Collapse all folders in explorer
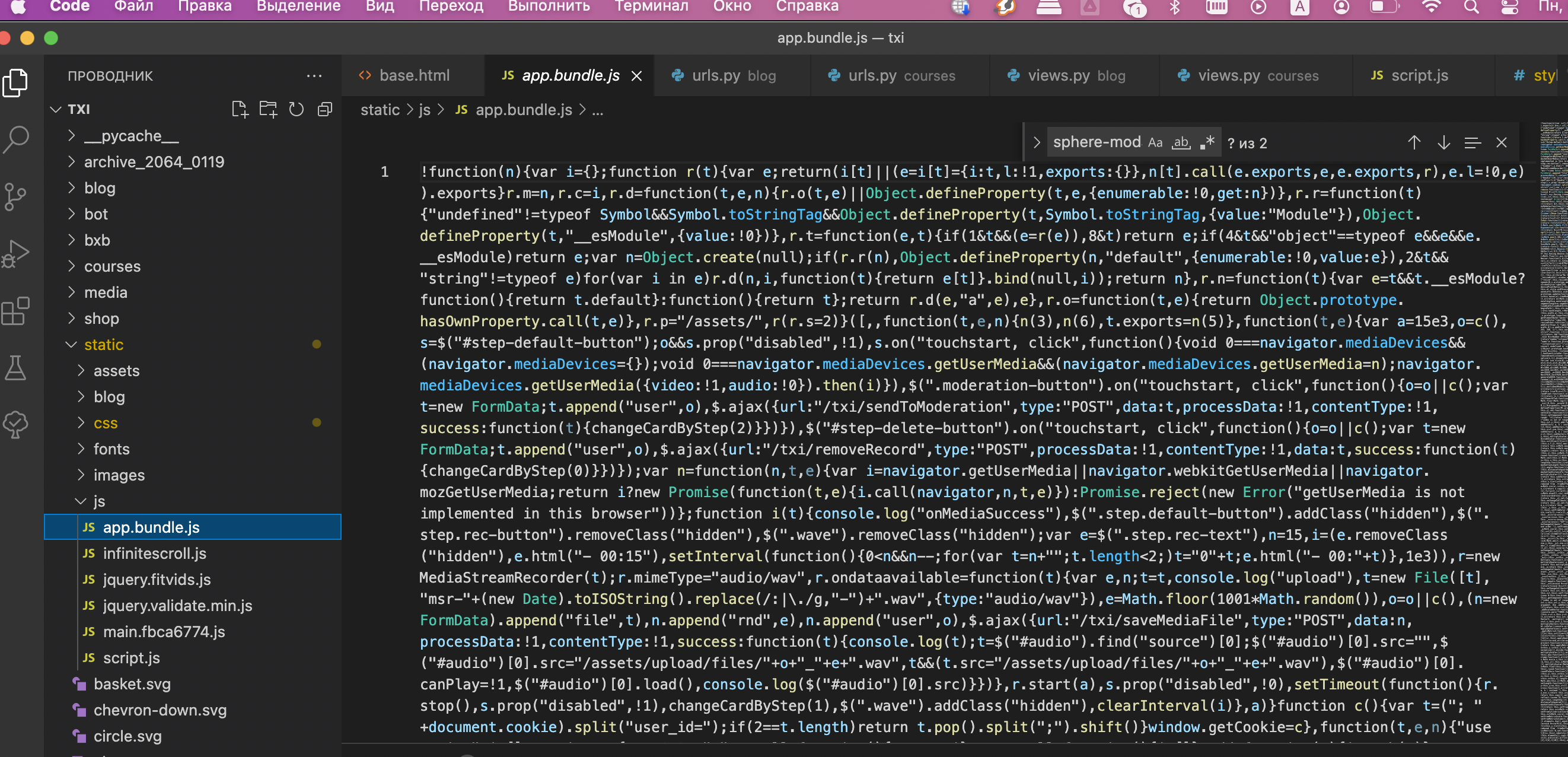This screenshot has height=757, width=1568. click(325, 110)
